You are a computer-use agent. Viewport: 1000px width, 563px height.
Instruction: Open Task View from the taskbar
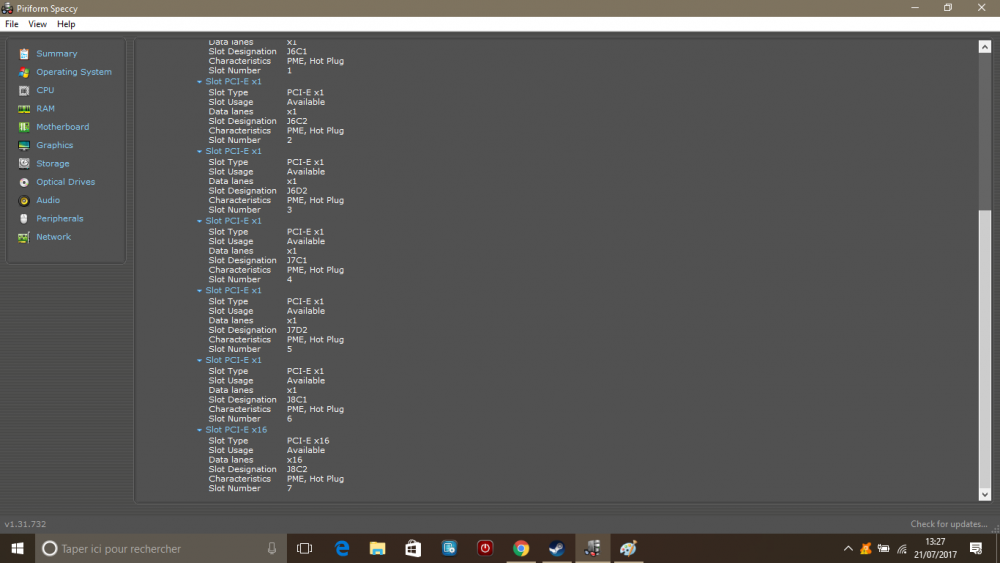click(304, 548)
